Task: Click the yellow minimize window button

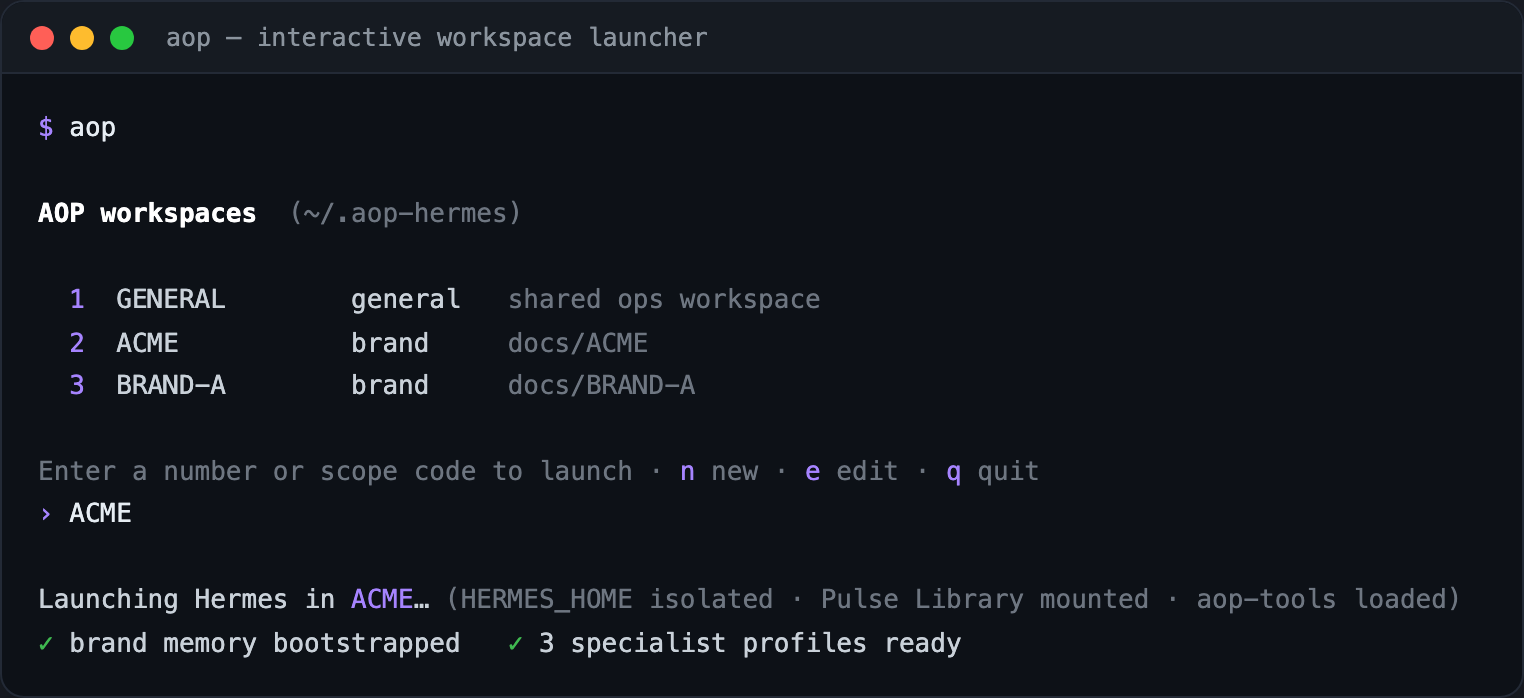Action: point(82,38)
